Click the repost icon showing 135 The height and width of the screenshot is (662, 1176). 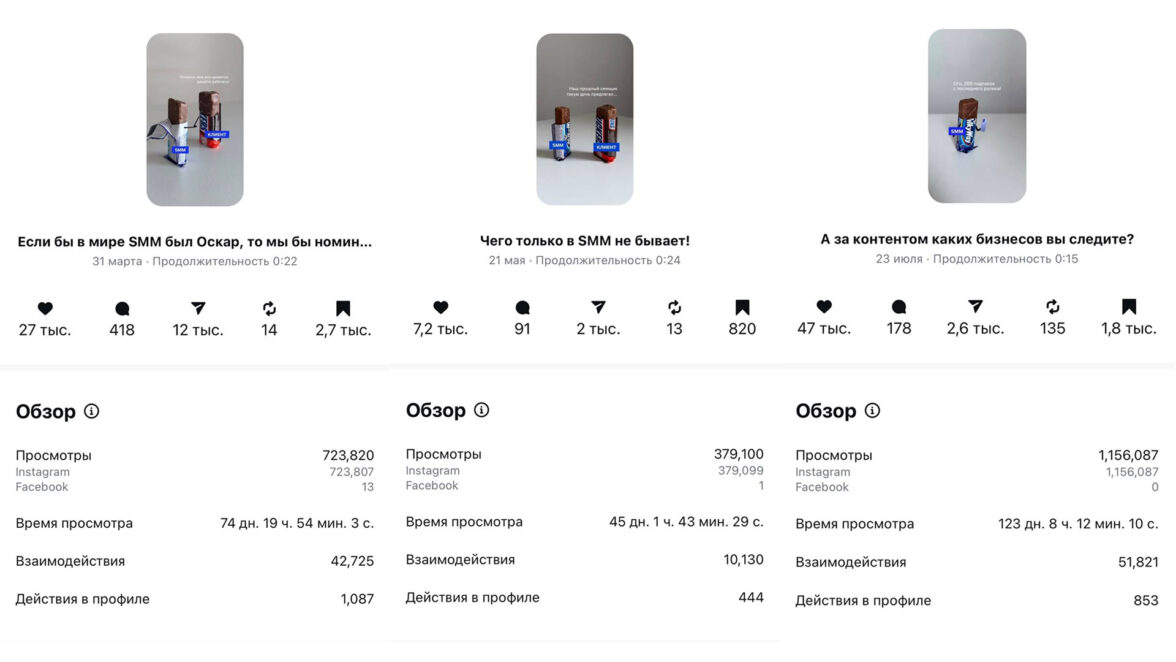pos(1053,307)
